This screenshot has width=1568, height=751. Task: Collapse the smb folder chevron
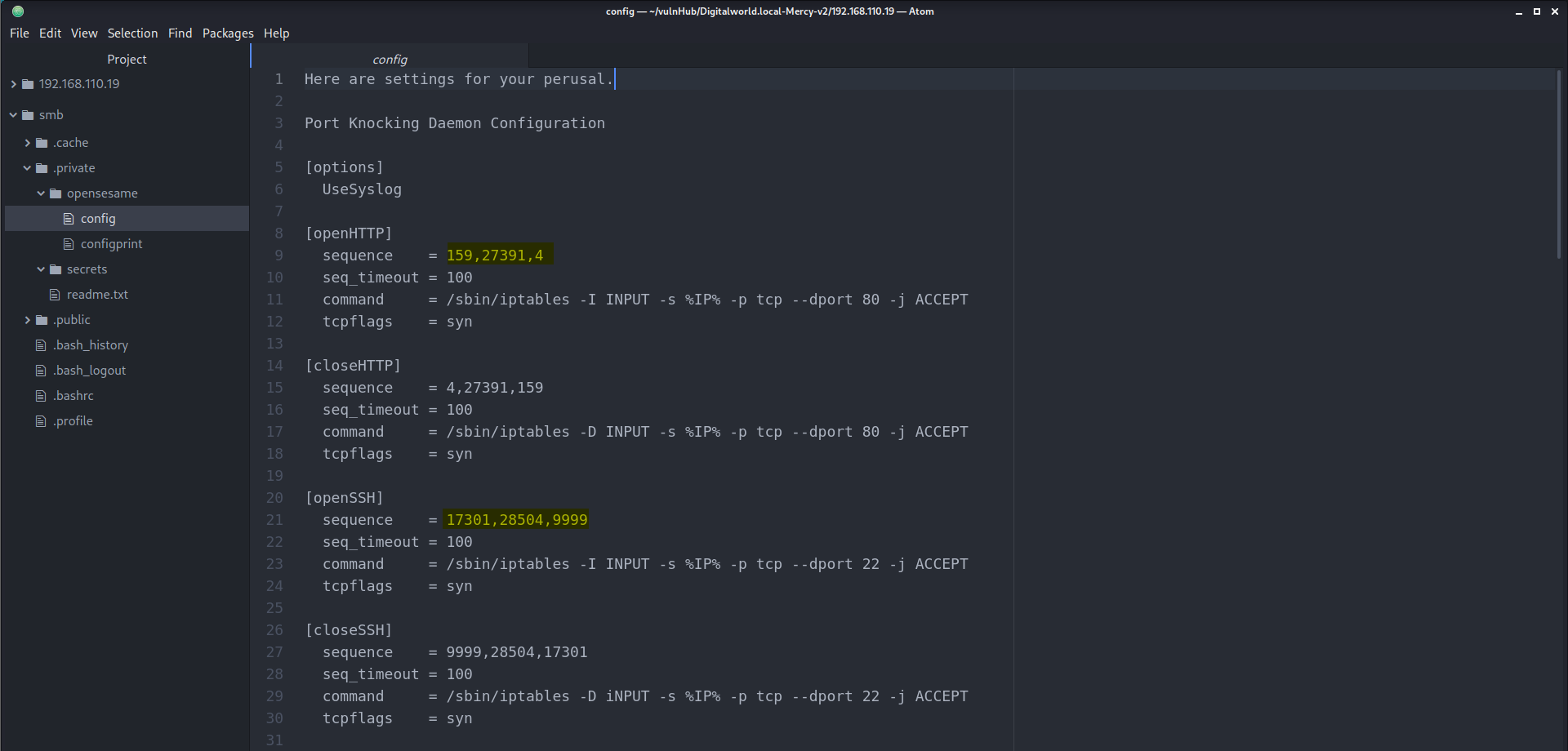(13, 115)
